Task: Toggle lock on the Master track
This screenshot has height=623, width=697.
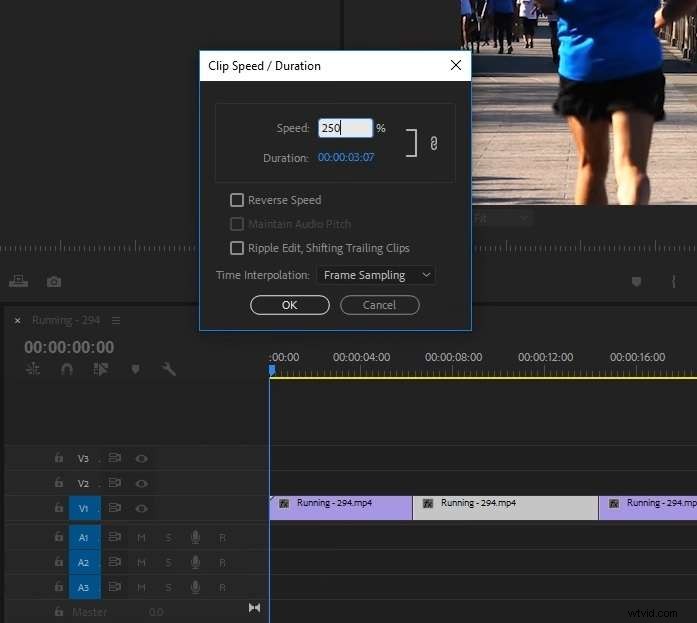Action: [59, 611]
